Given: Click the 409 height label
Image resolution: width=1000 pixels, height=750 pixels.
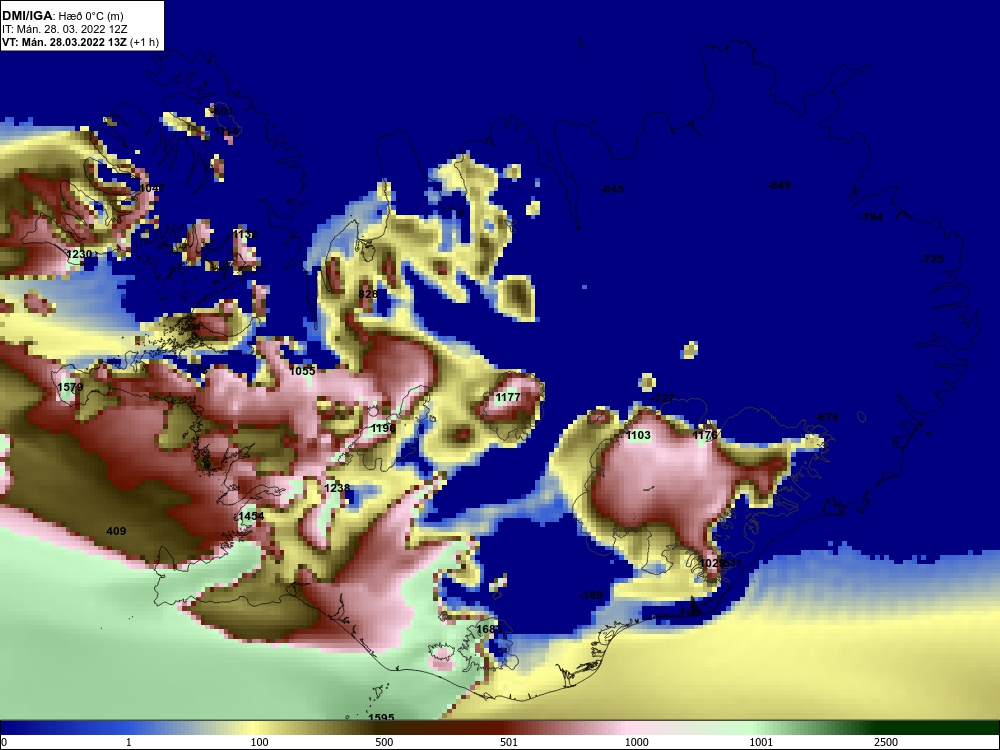Looking at the screenshot, I should pyautogui.click(x=116, y=531).
